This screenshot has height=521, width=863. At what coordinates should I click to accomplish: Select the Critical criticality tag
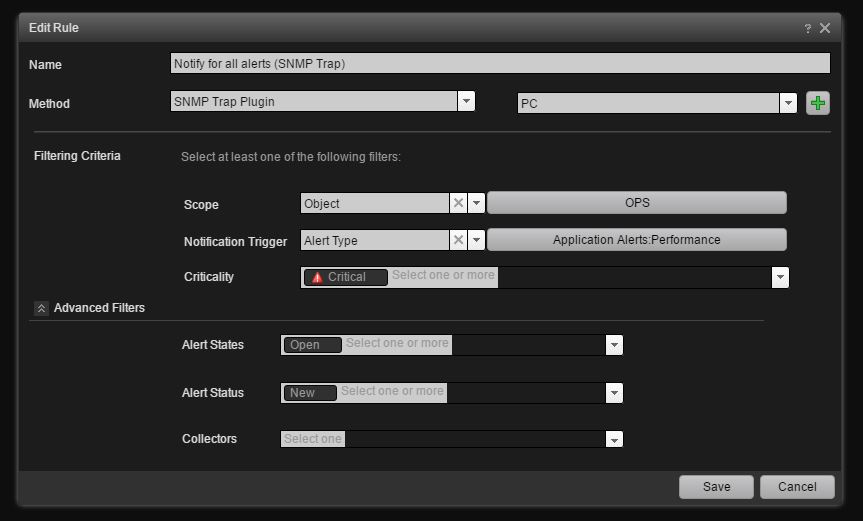[x=346, y=277]
